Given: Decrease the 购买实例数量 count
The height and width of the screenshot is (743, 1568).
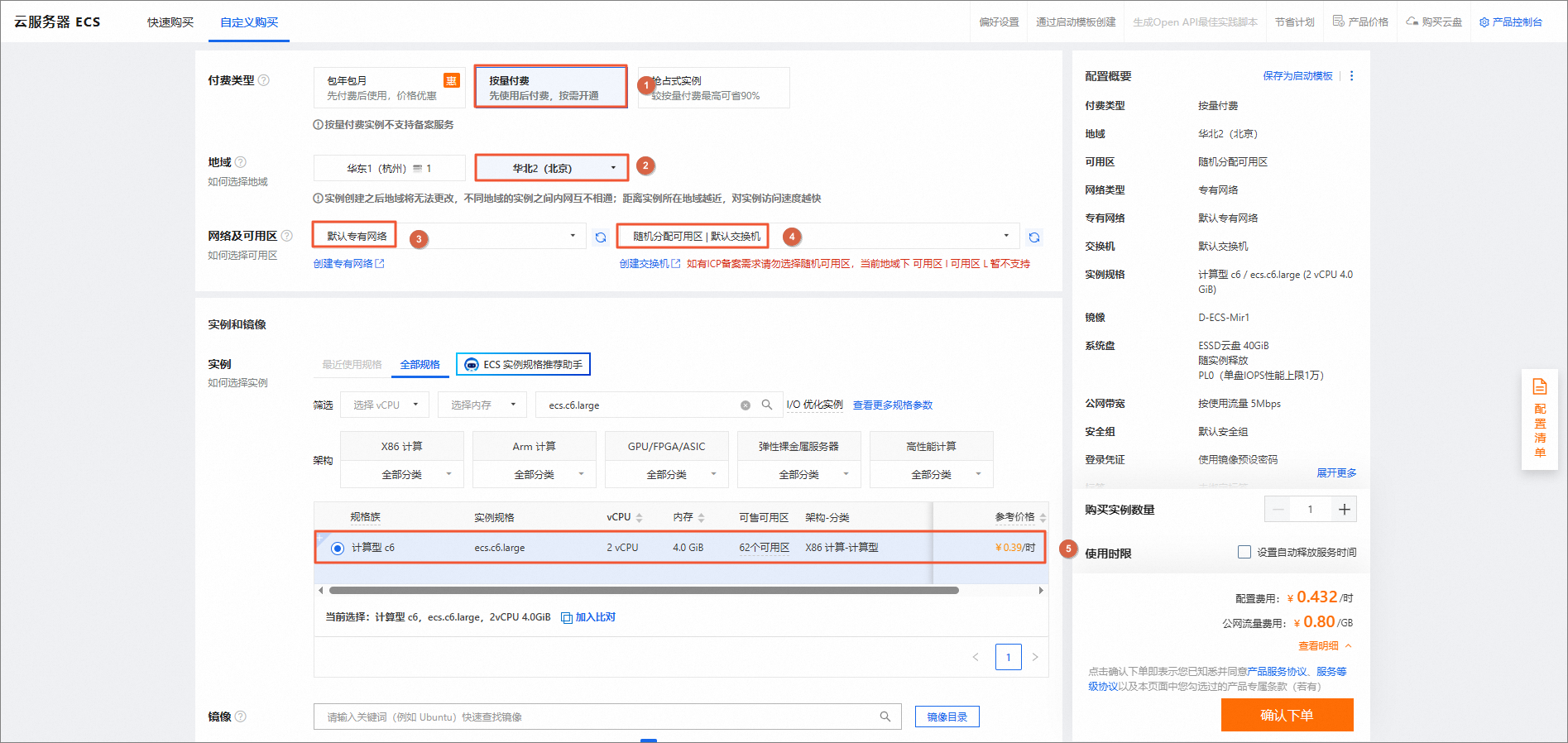Looking at the screenshot, I should coord(1278,510).
